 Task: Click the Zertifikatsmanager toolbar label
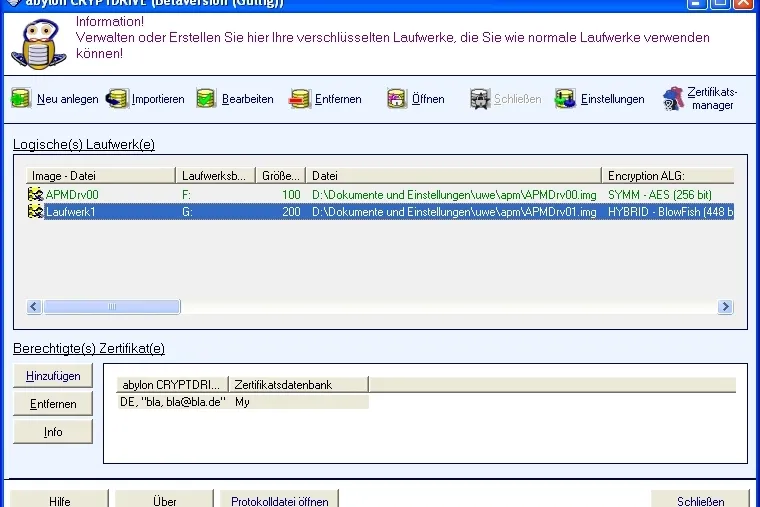pyautogui.click(x=712, y=98)
